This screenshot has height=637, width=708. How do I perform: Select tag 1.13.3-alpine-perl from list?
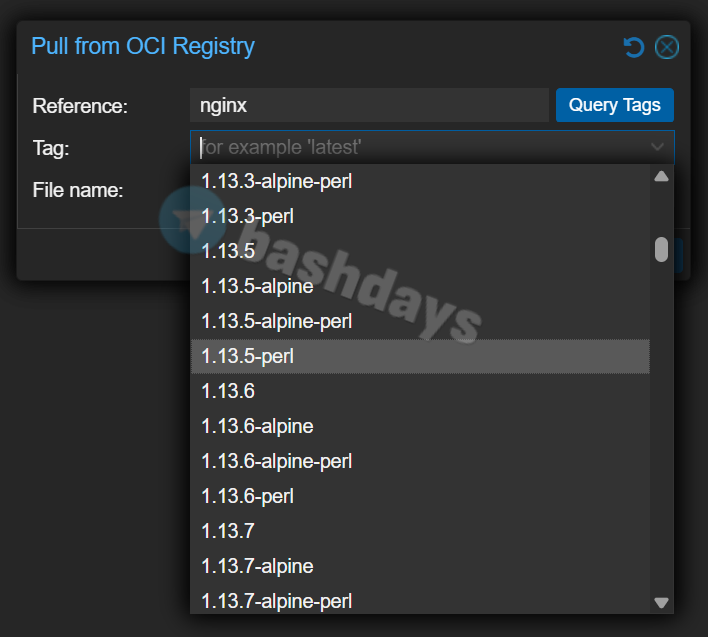coord(277,181)
